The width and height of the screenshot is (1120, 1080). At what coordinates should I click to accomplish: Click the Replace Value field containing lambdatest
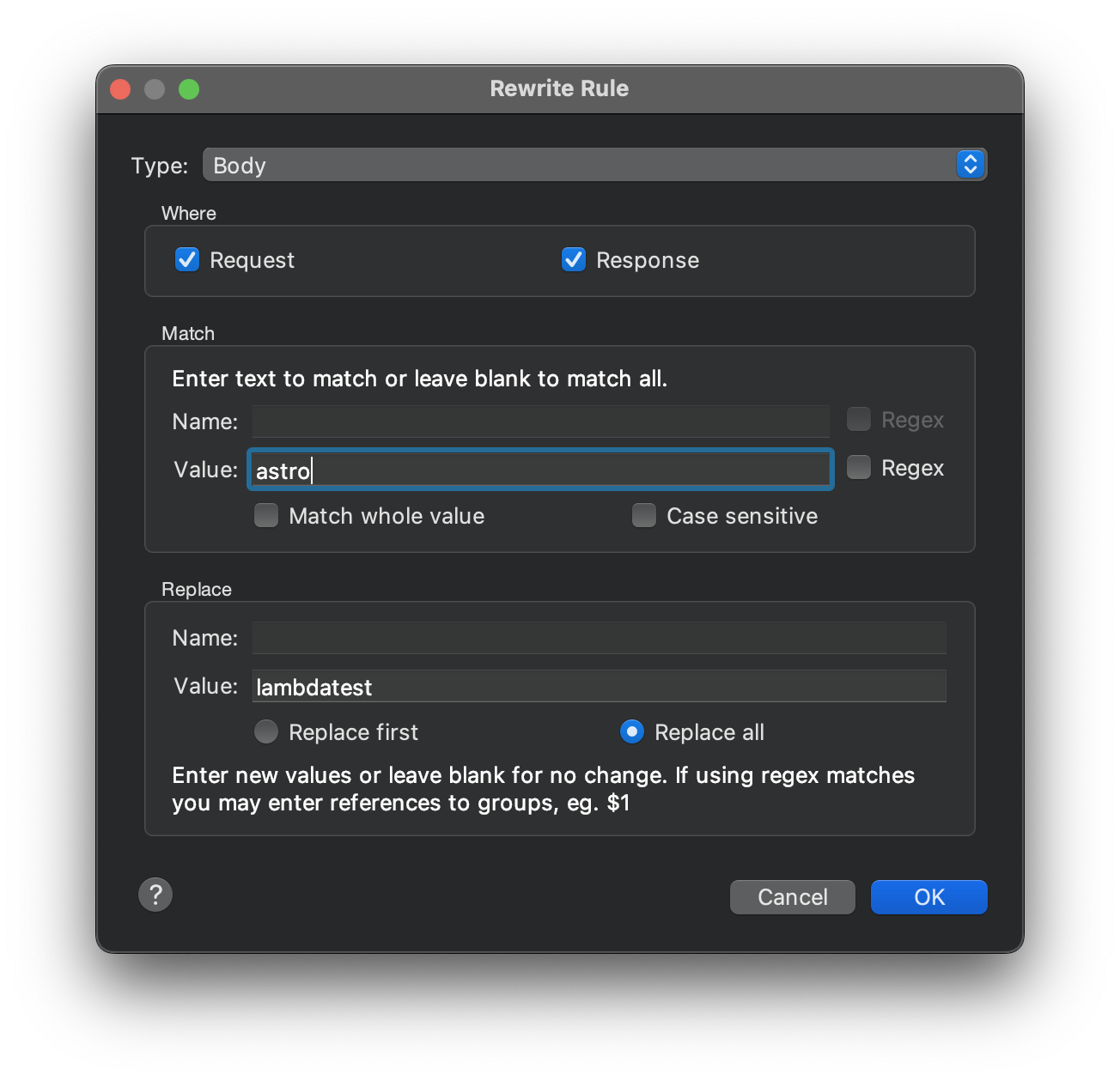point(599,687)
